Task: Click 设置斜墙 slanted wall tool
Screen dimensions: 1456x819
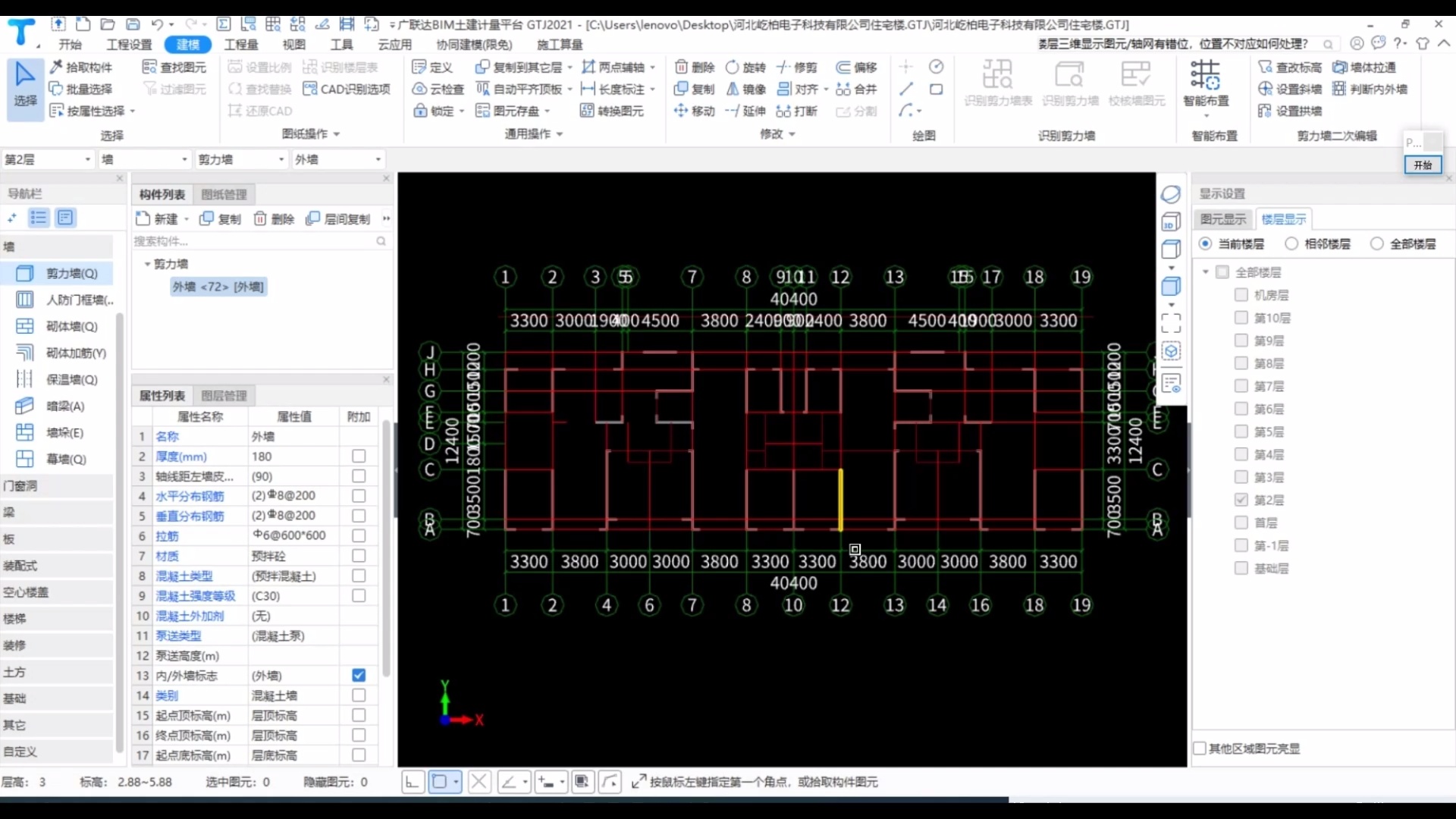Action: click(1290, 89)
